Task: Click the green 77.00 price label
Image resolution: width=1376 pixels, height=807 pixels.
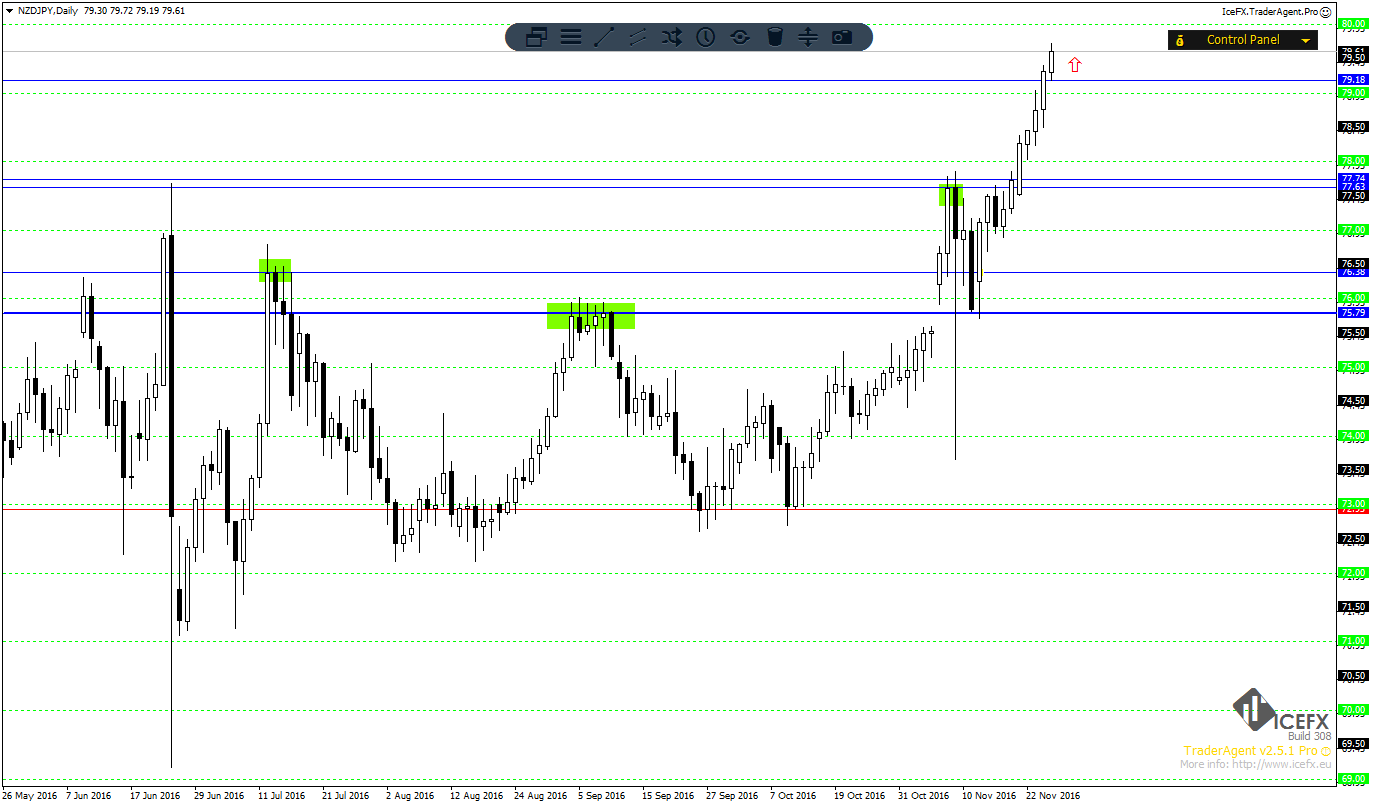Action: tap(1353, 230)
